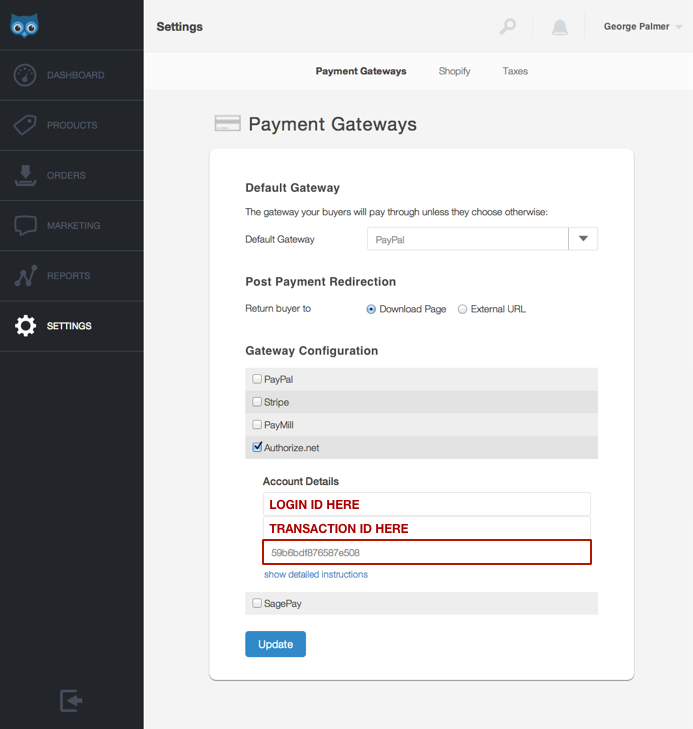Image resolution: width=693 pixels, height=729 pixels.
Task: Open the Reports graph icon
Action: [x=26, y=276]
